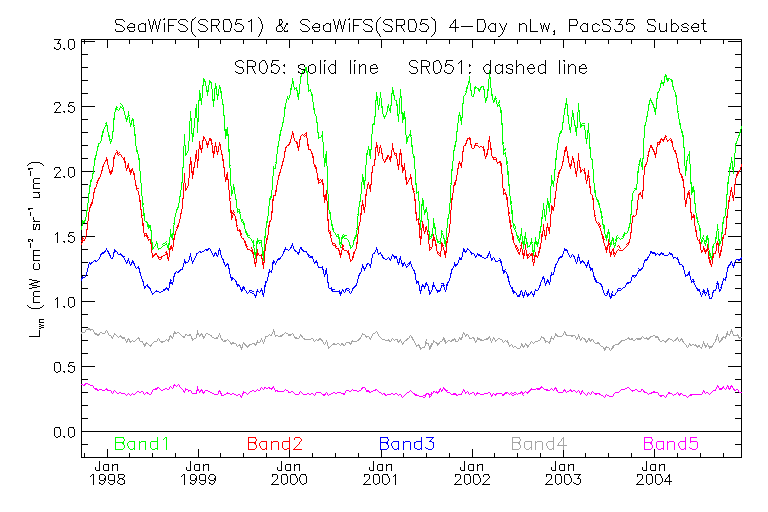This screenshot has height=512, width=768.
Task: Click the Lwn y-axis units title
Action: click(x=34, y=249)
